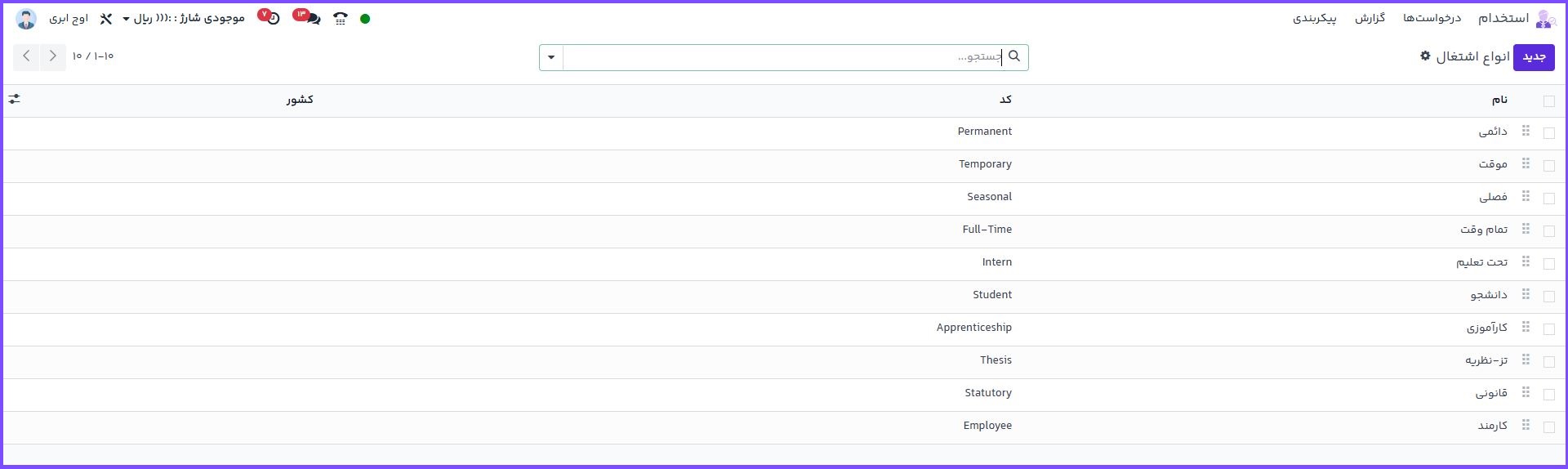Open the پیکربندی configuration menu
1568x469 pixels.
pos(1314,19)
